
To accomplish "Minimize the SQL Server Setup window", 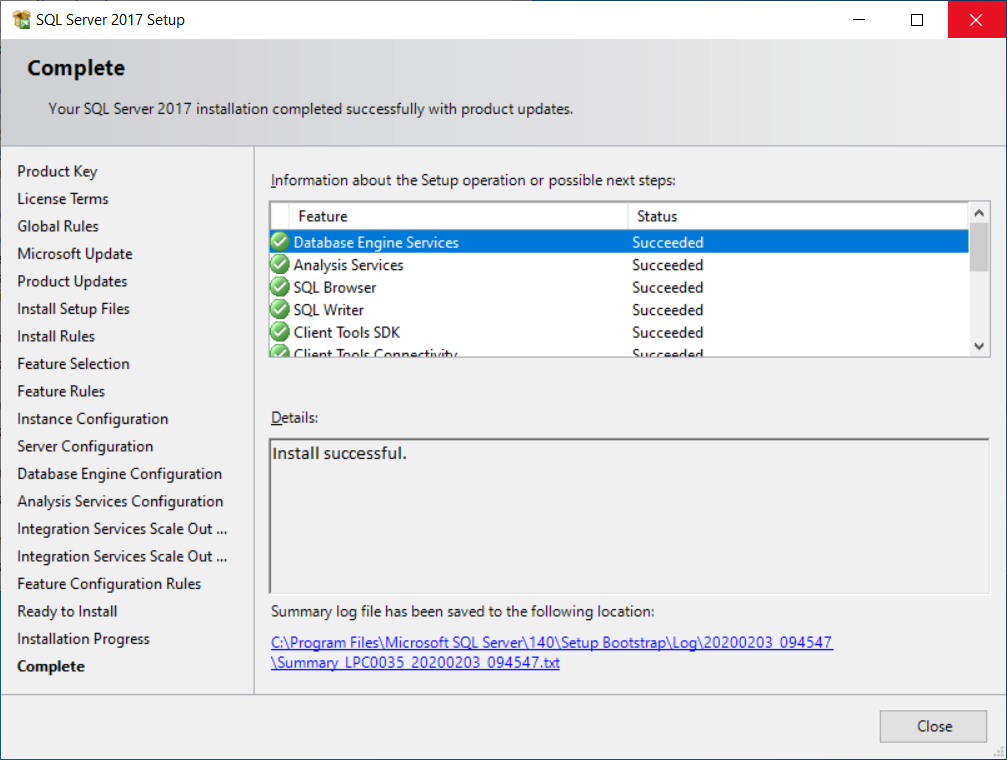I will click(857, 20).
